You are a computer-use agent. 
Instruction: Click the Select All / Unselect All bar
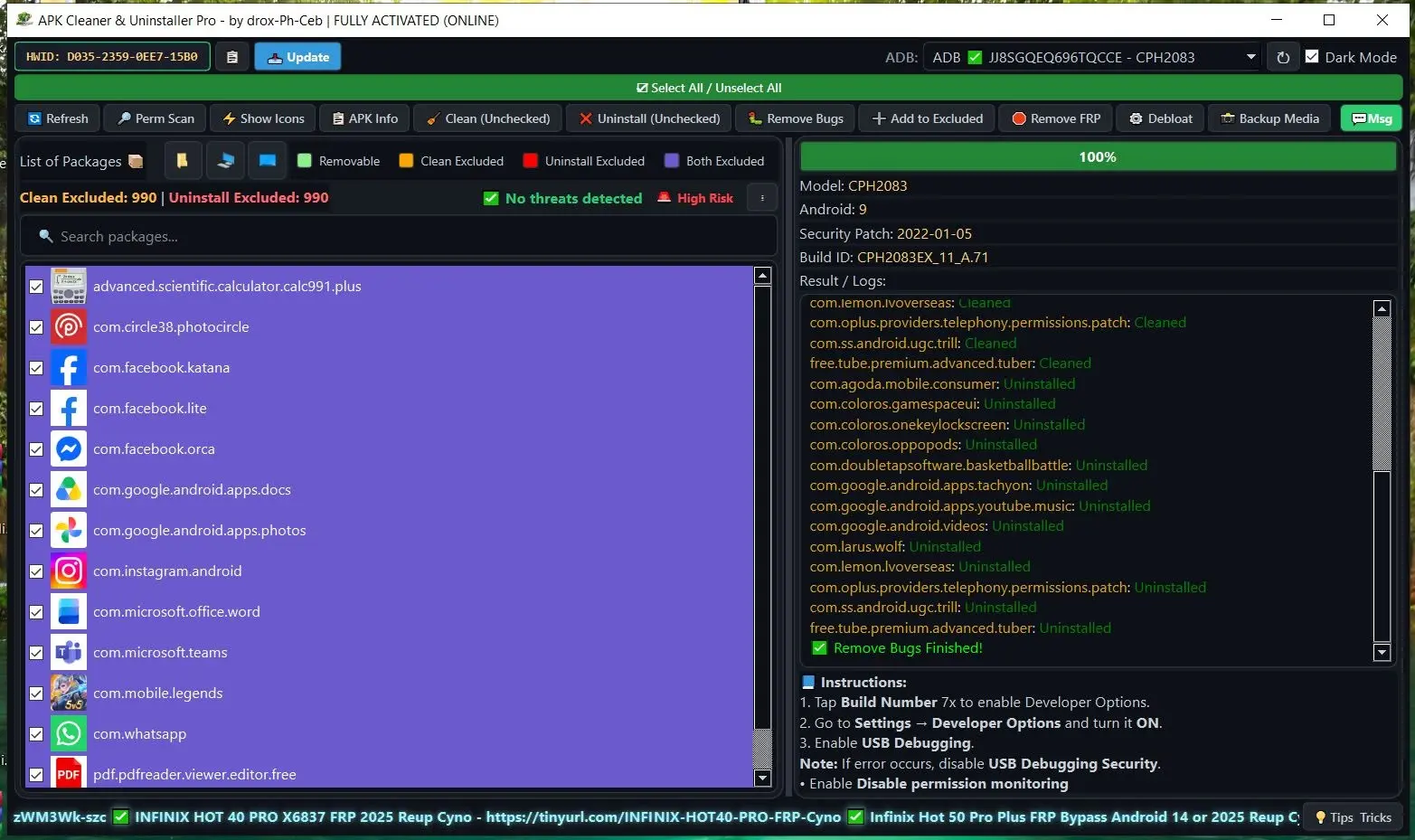click(x=708, y=88)
